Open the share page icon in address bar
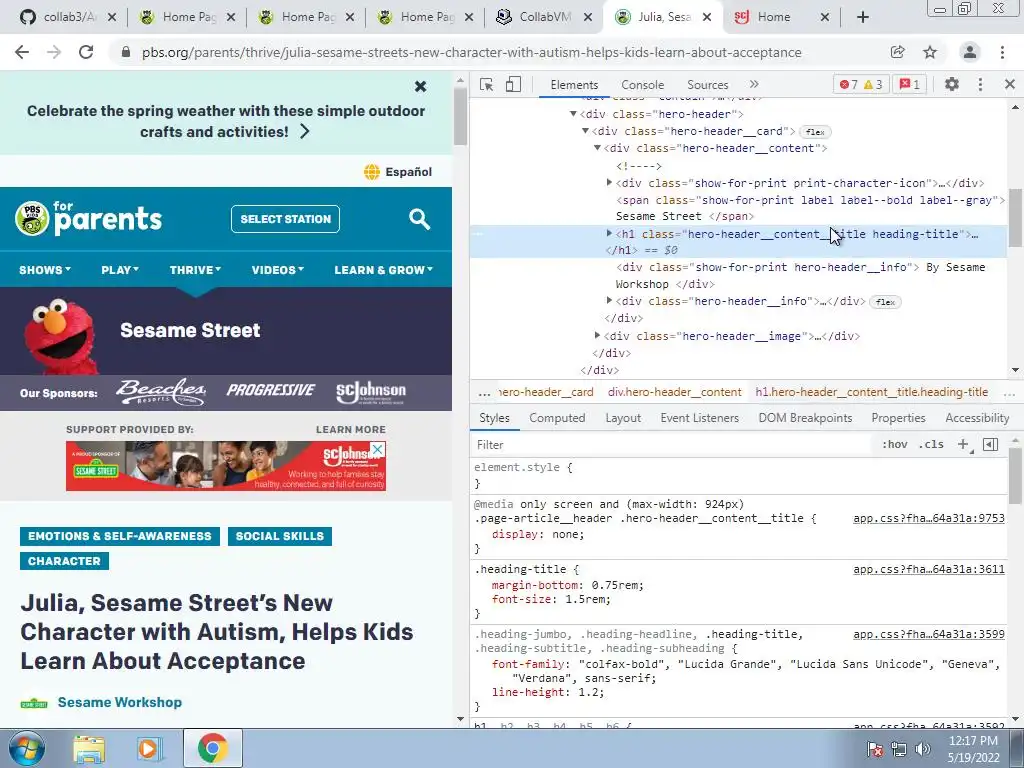This screenshot has height=768, width=1024. click(x=898, y=52)
